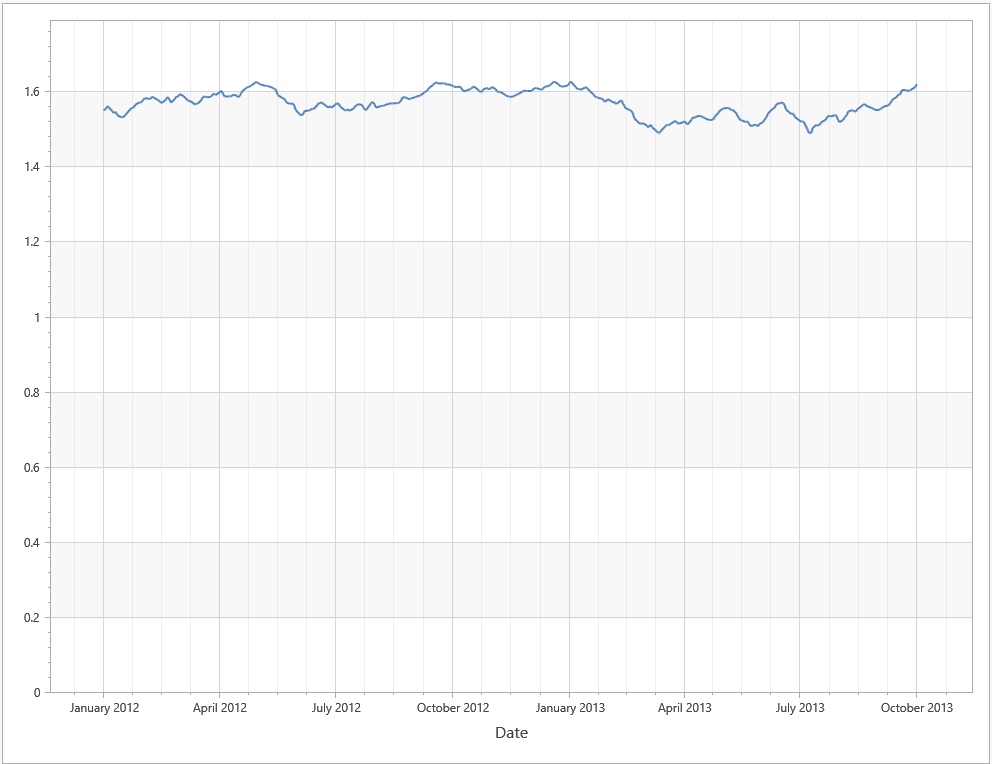This screenshot has width=992, height=764.
Task: Click the 1.2 y-axis label
Action: [32, 242]
